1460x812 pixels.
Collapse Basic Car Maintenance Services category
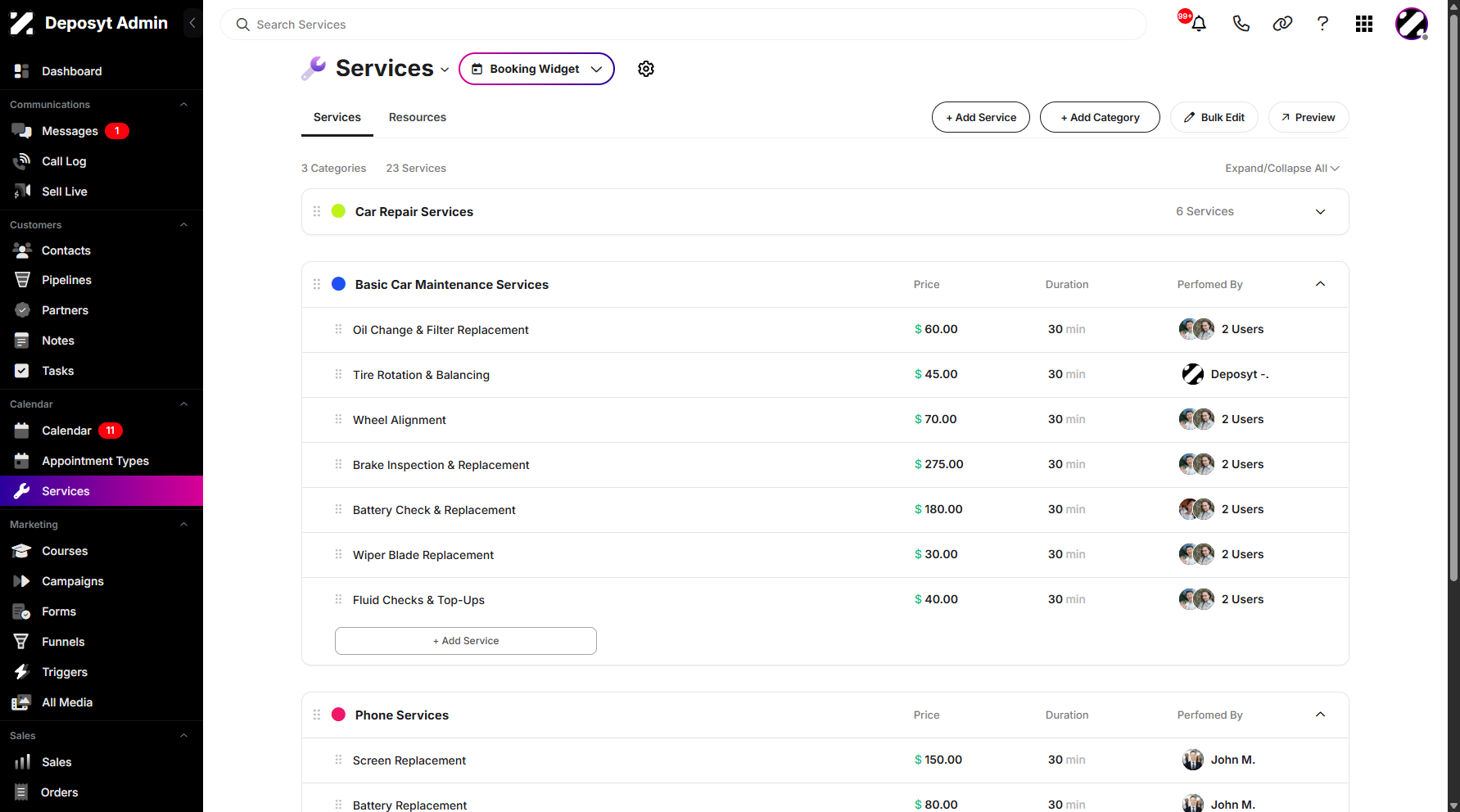pyautogui.click(x=1320, y=284)
